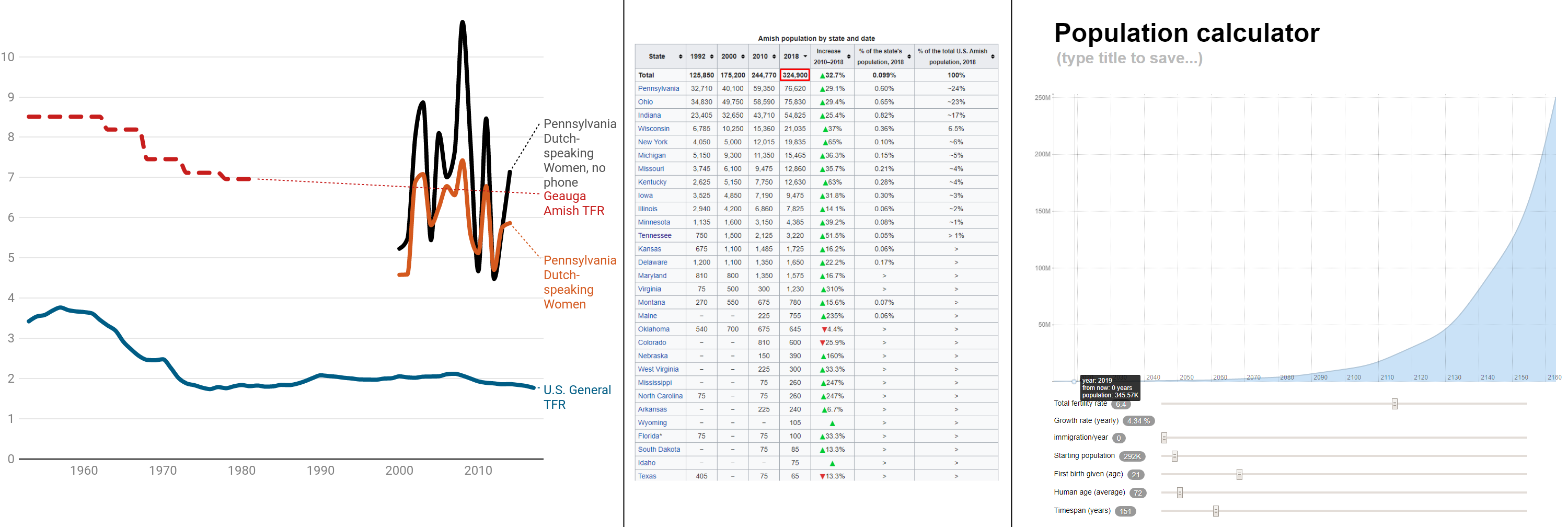Click the calculator title input field
1568x527 pixels.
[x=1129, y=59]
